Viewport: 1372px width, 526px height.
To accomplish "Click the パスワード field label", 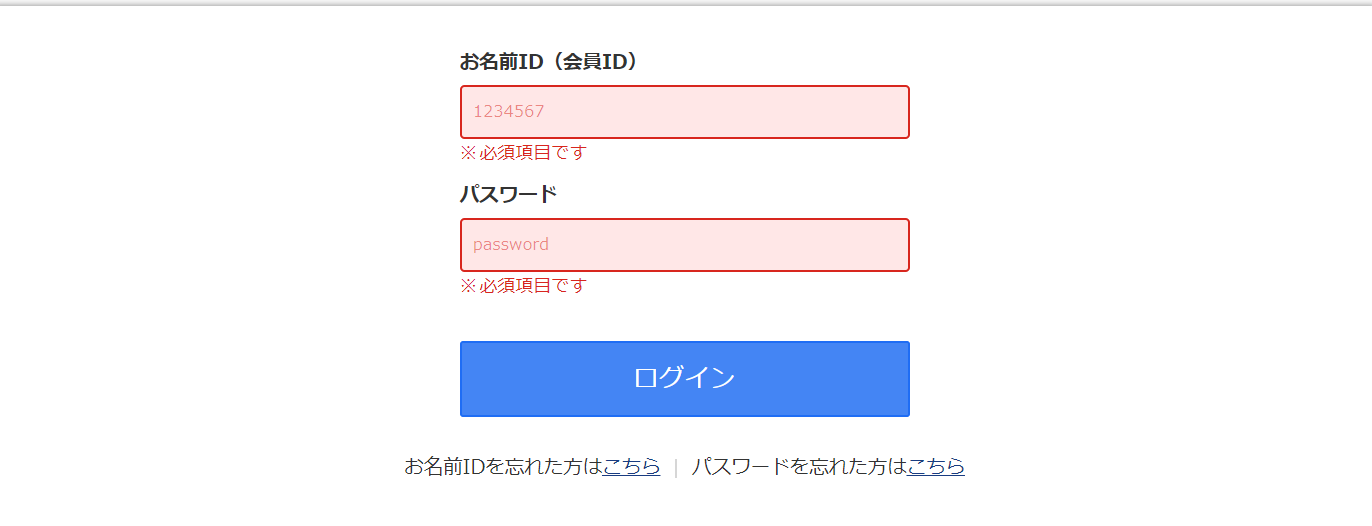I will coord(508,194).
